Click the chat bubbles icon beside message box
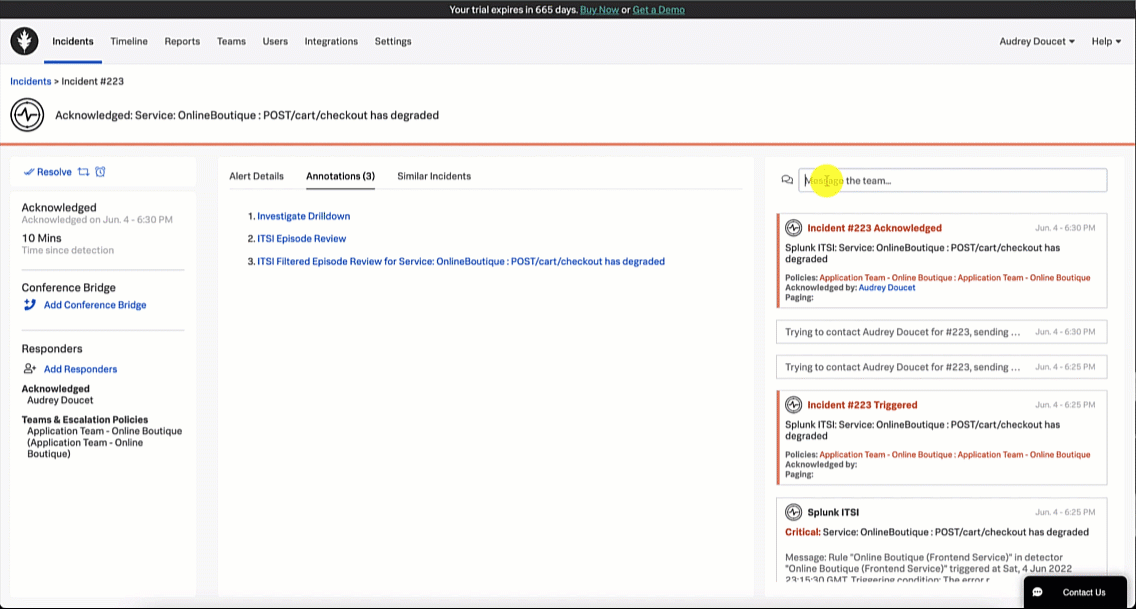 (787, 180)
